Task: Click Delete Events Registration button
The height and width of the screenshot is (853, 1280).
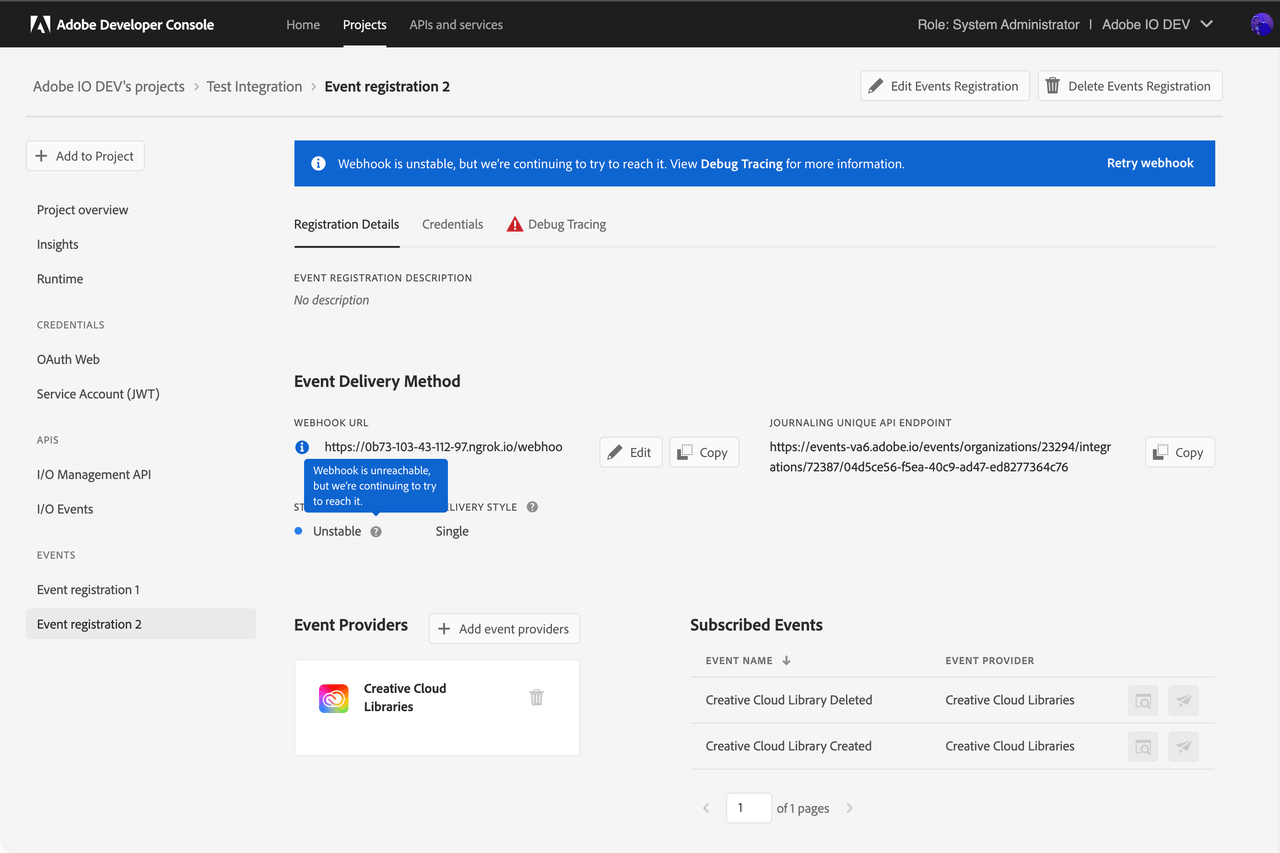Action: click(1130, 86)
